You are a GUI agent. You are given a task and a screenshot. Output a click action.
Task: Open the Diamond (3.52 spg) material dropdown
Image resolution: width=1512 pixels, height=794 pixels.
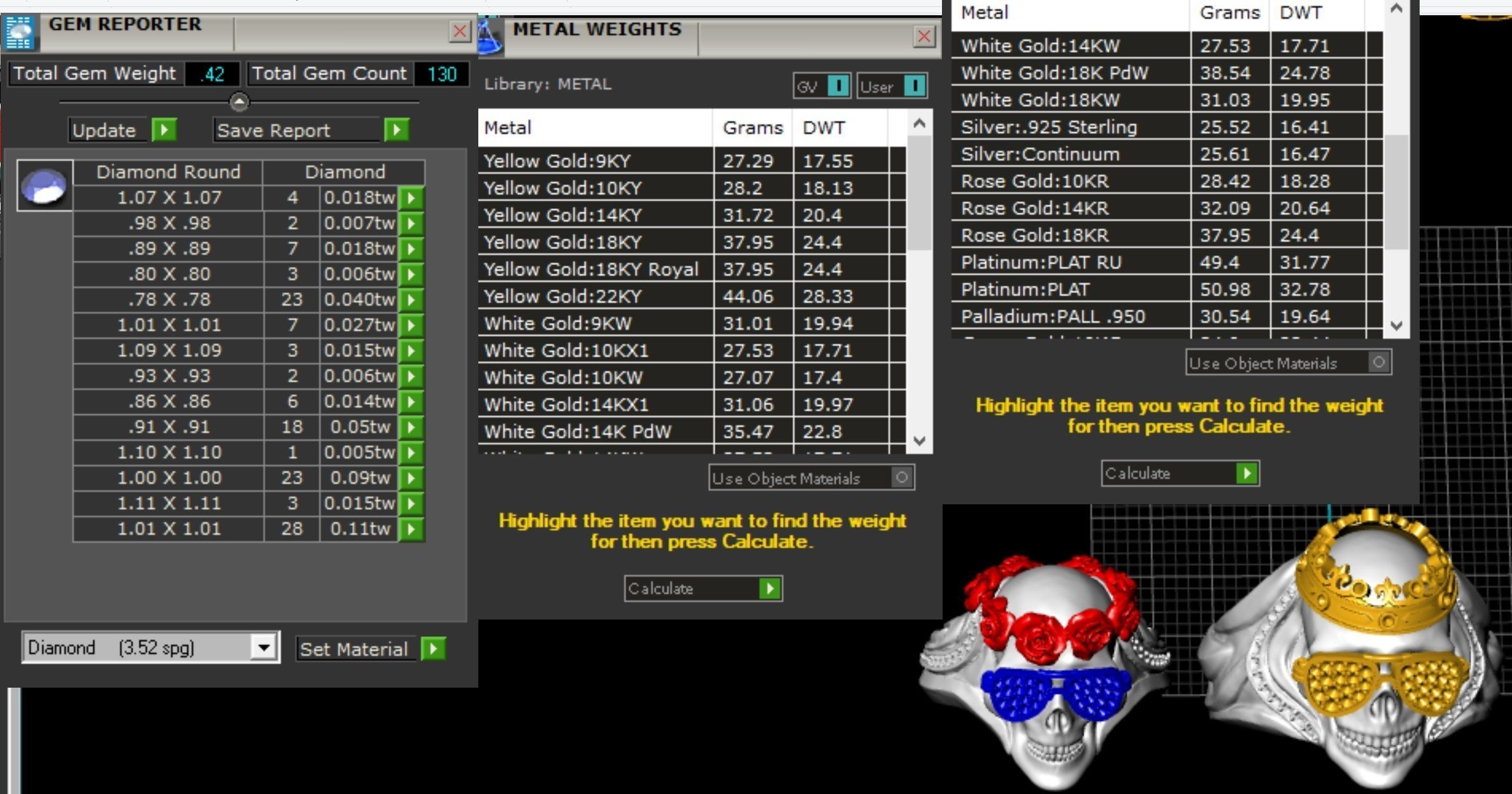[x=263, y=648]
